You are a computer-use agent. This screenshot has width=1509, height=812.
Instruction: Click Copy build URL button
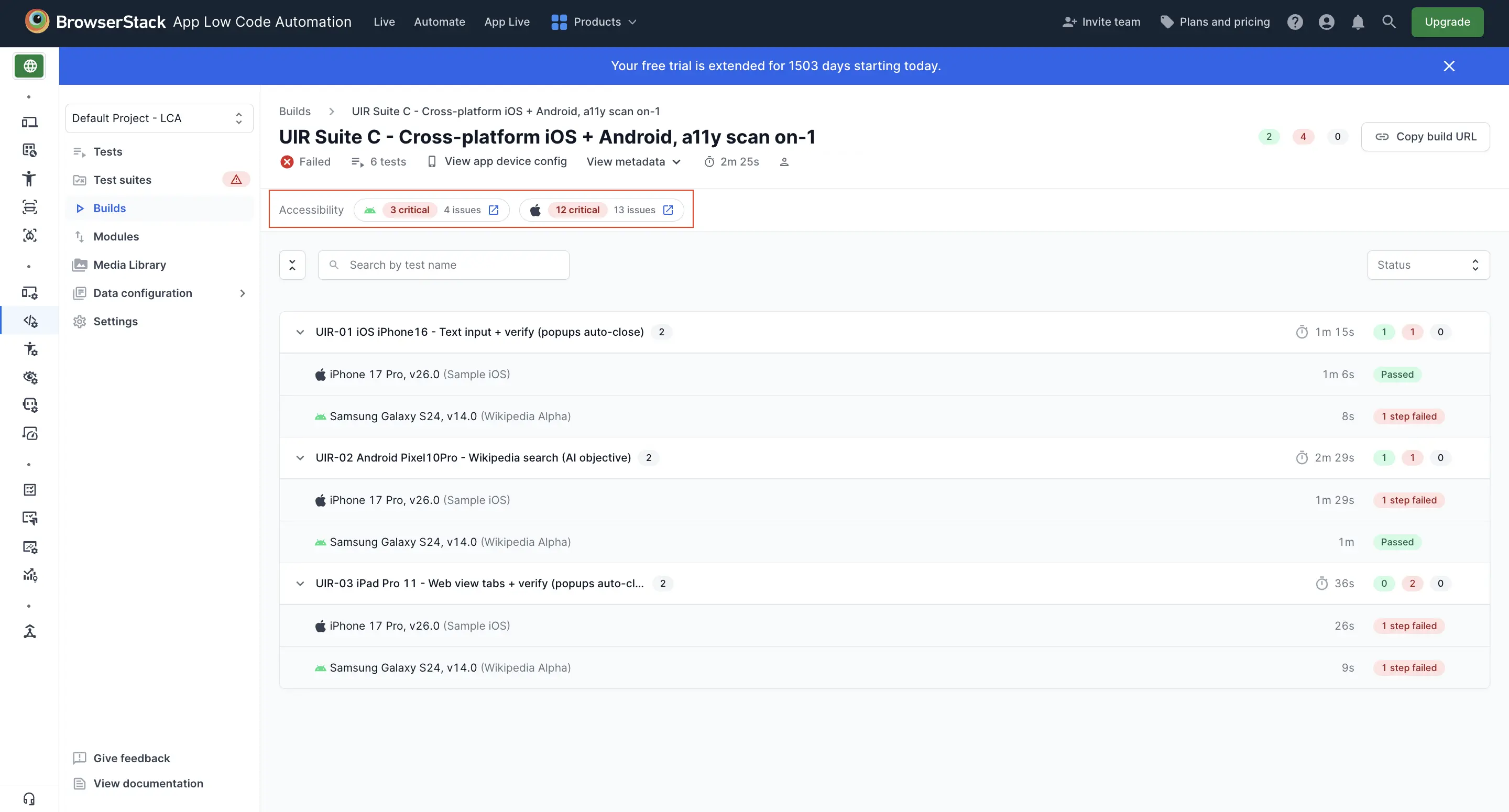click(x=1425, y=137)
